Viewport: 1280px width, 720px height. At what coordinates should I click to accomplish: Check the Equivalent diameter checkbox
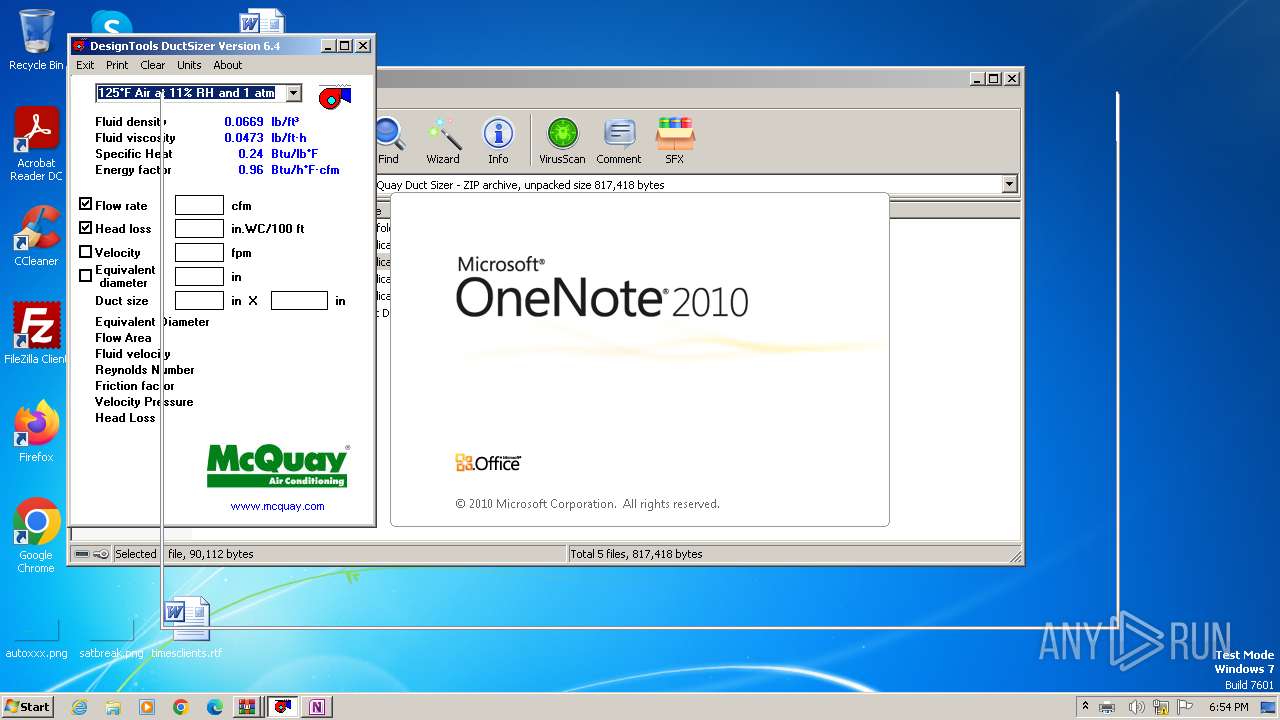[x=86, y=275]
